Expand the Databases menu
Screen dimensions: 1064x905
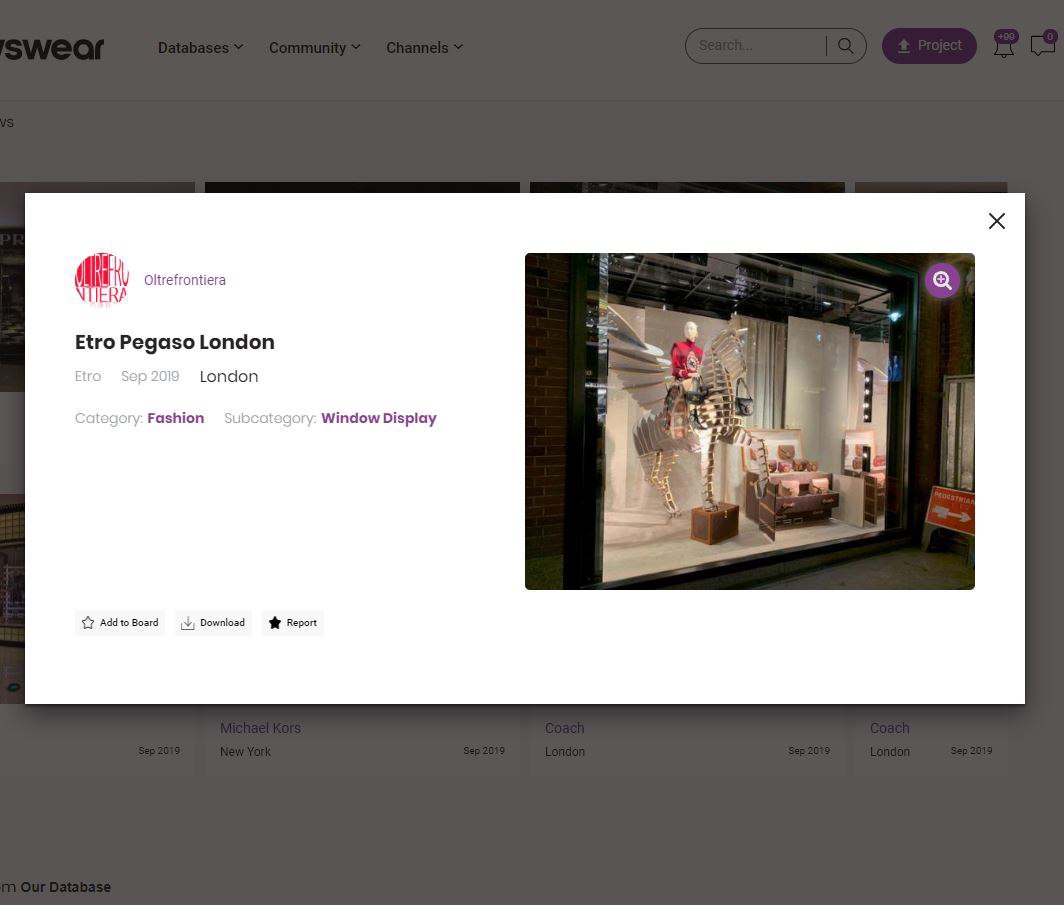click(x=201, y=47)
